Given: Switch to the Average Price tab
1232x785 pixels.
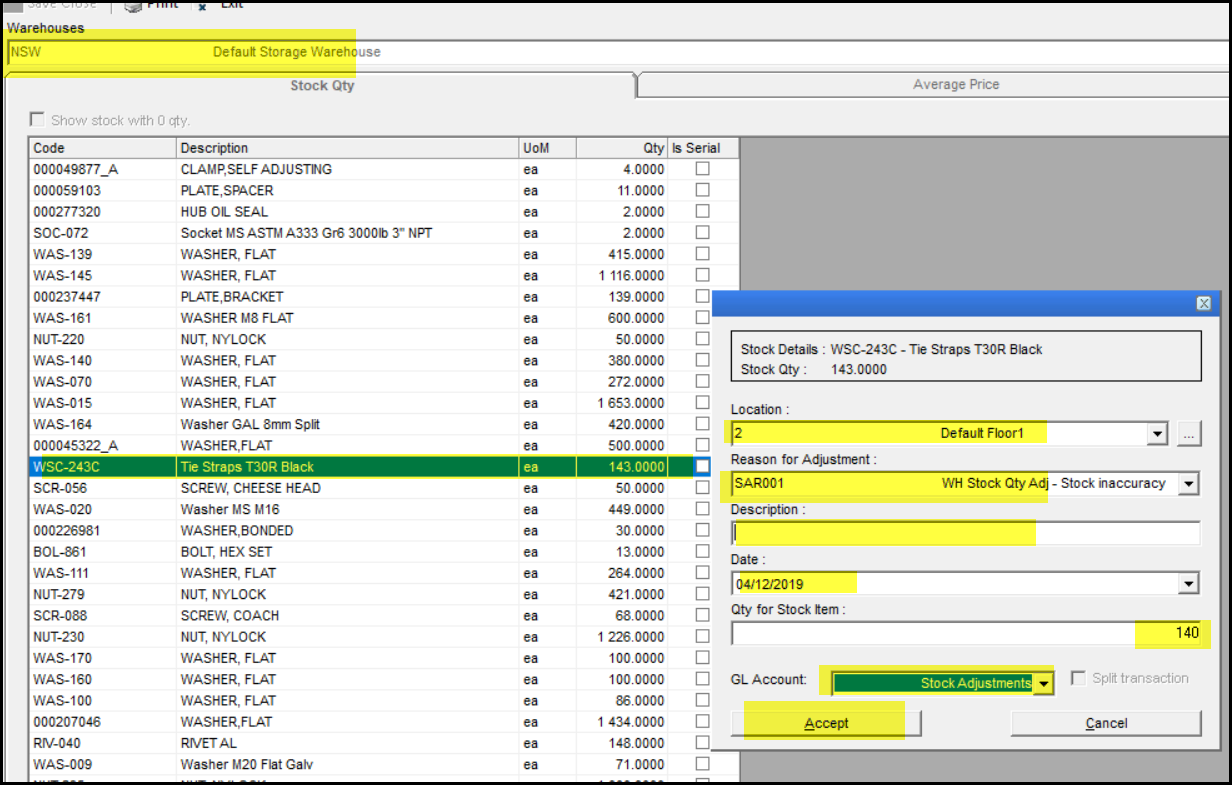Looking at the screenshot, I should click(x=955, y=85).
